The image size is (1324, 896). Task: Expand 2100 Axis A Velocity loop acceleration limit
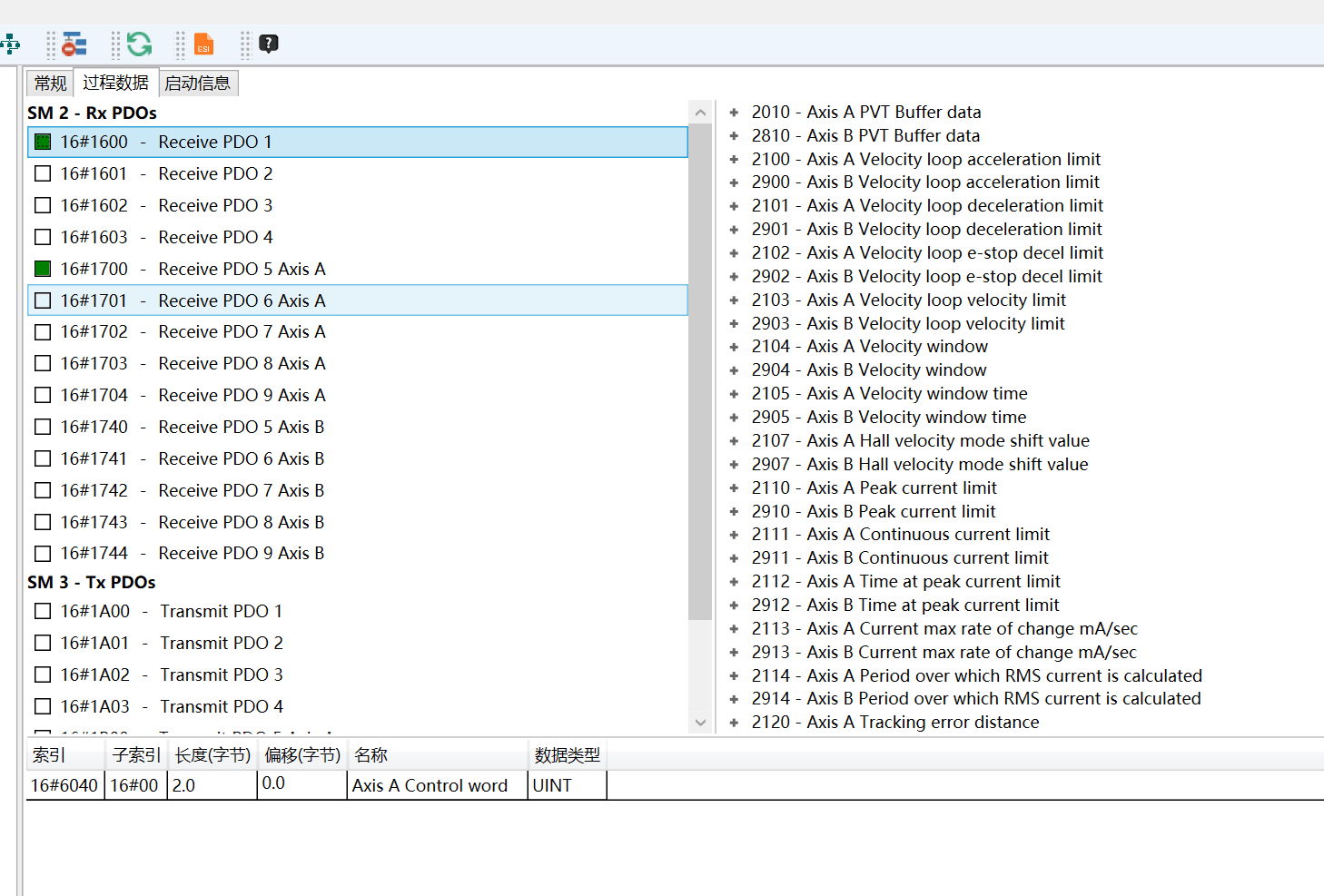[x=734, y=160]
